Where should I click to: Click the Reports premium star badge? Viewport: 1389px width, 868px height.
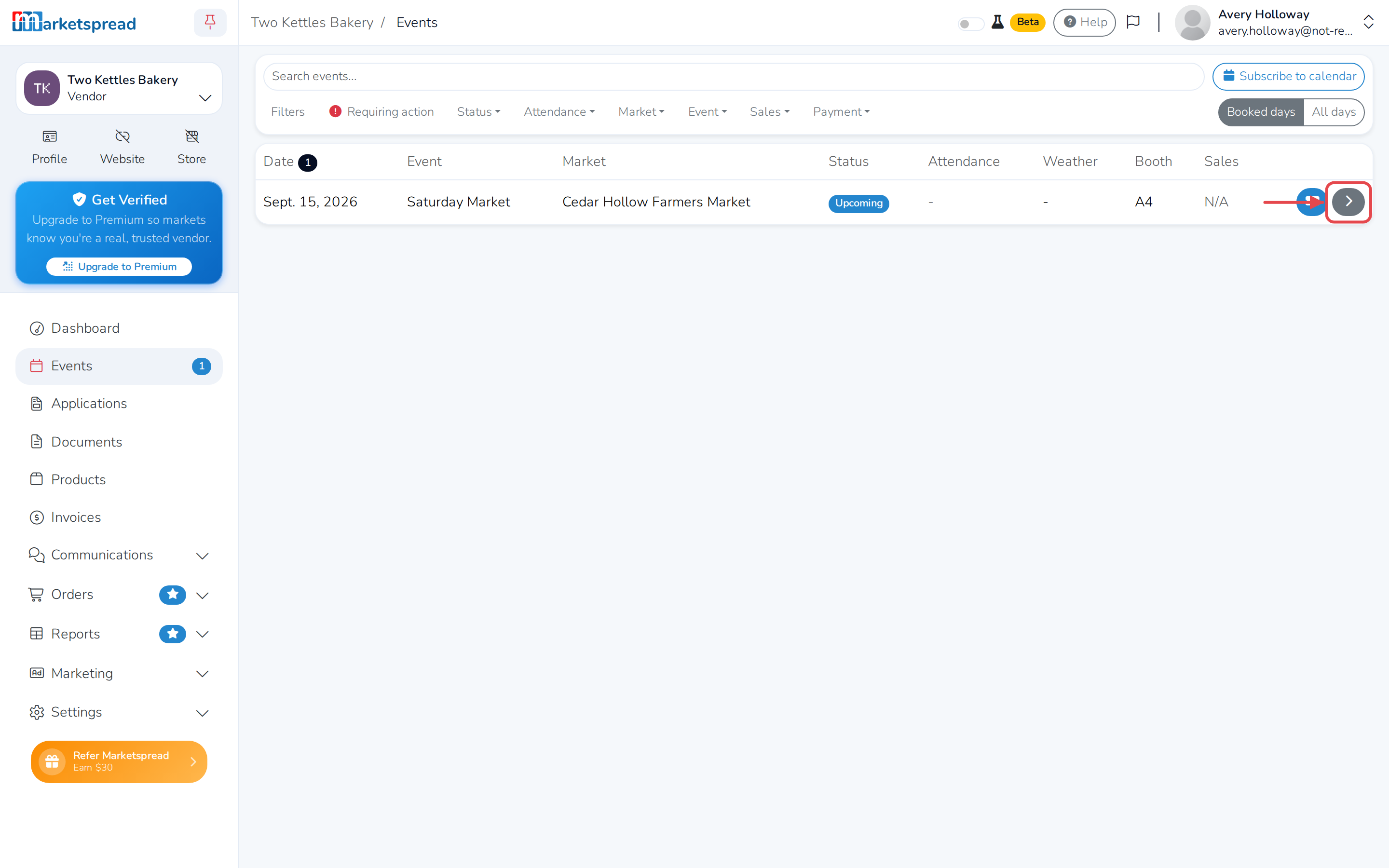tap(172, 634)
